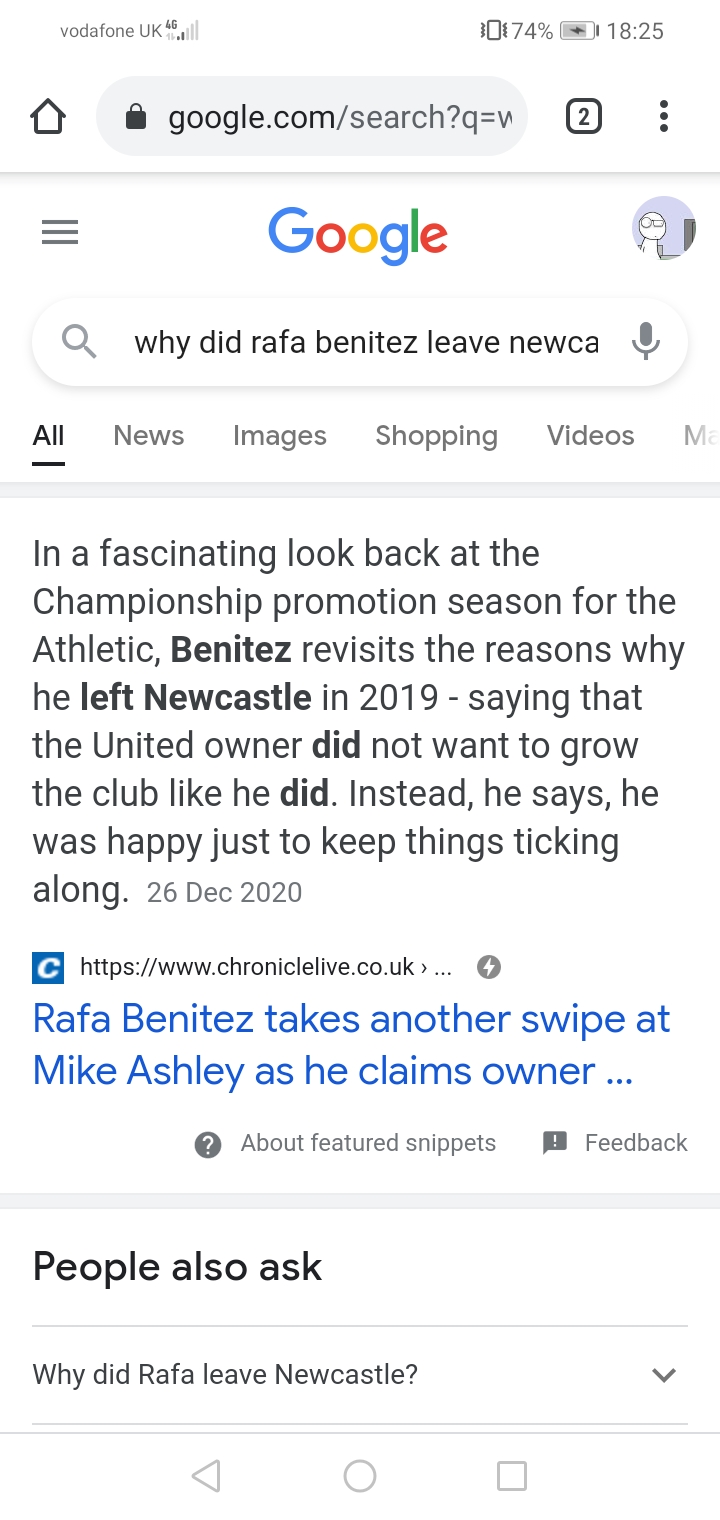
Task: Tap the search magnifying glass icon
Action: point(79,342)
